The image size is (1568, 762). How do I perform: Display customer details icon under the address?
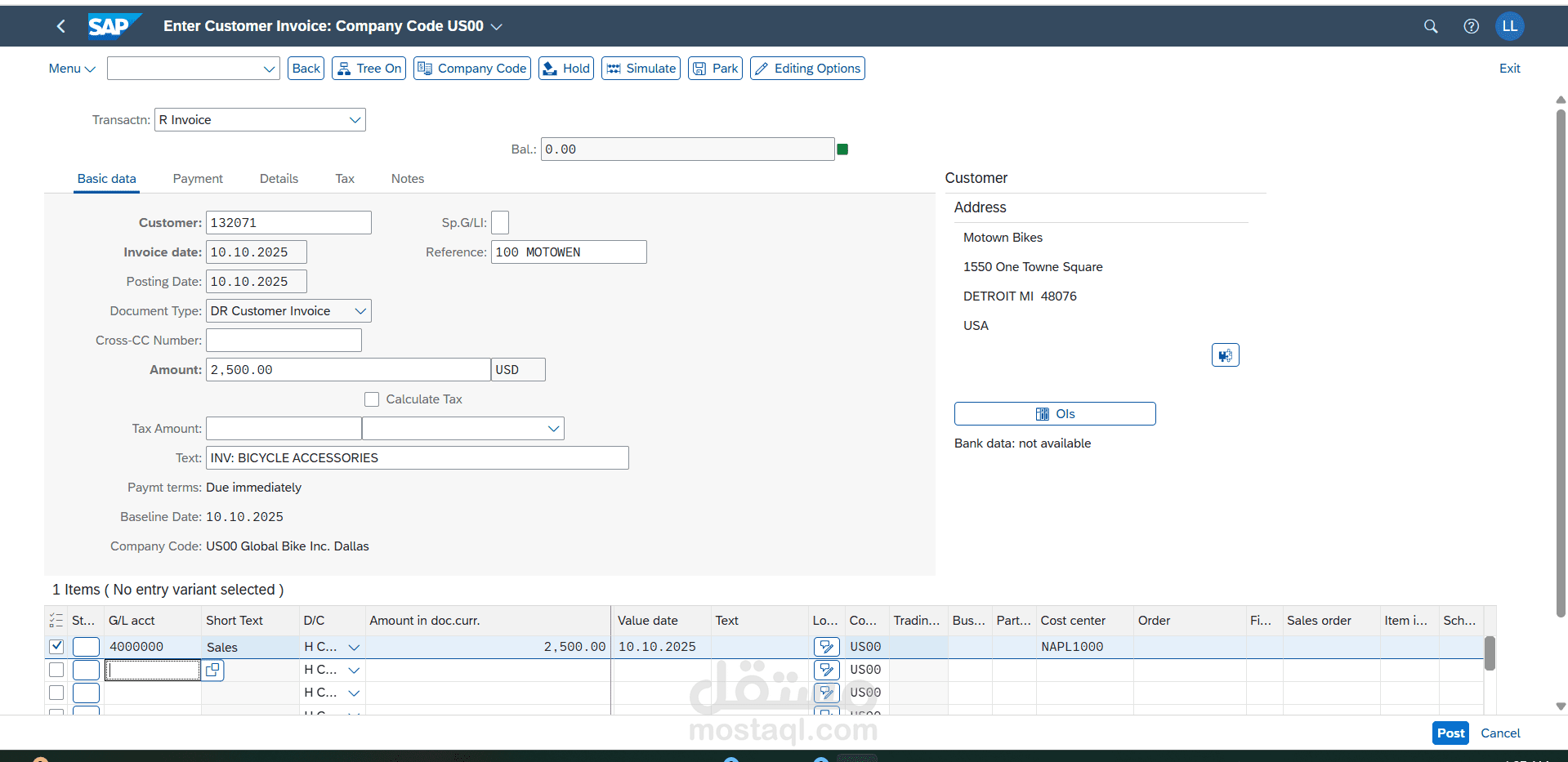1225,355
